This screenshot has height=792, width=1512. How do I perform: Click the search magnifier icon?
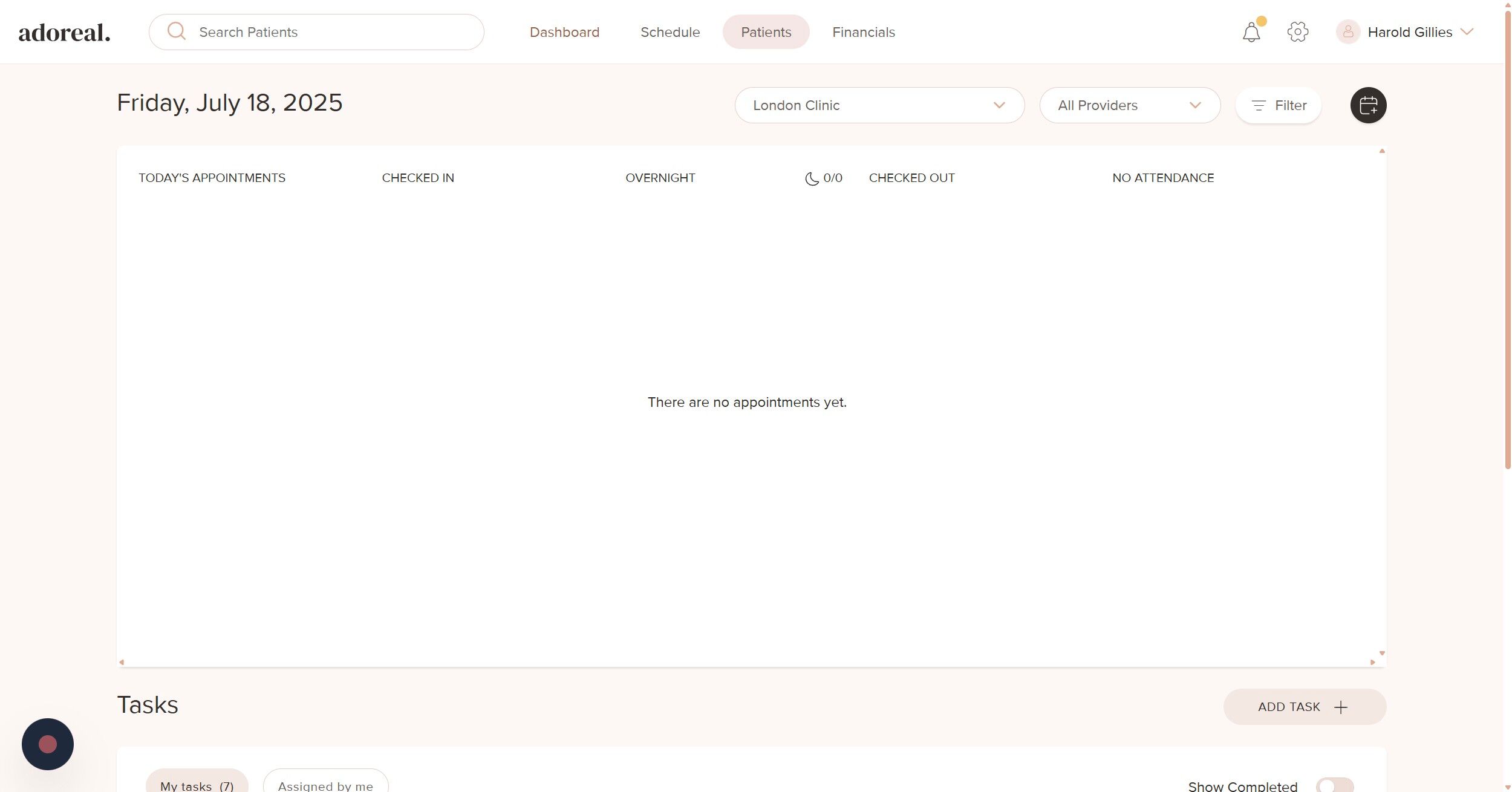pos(176,31)
